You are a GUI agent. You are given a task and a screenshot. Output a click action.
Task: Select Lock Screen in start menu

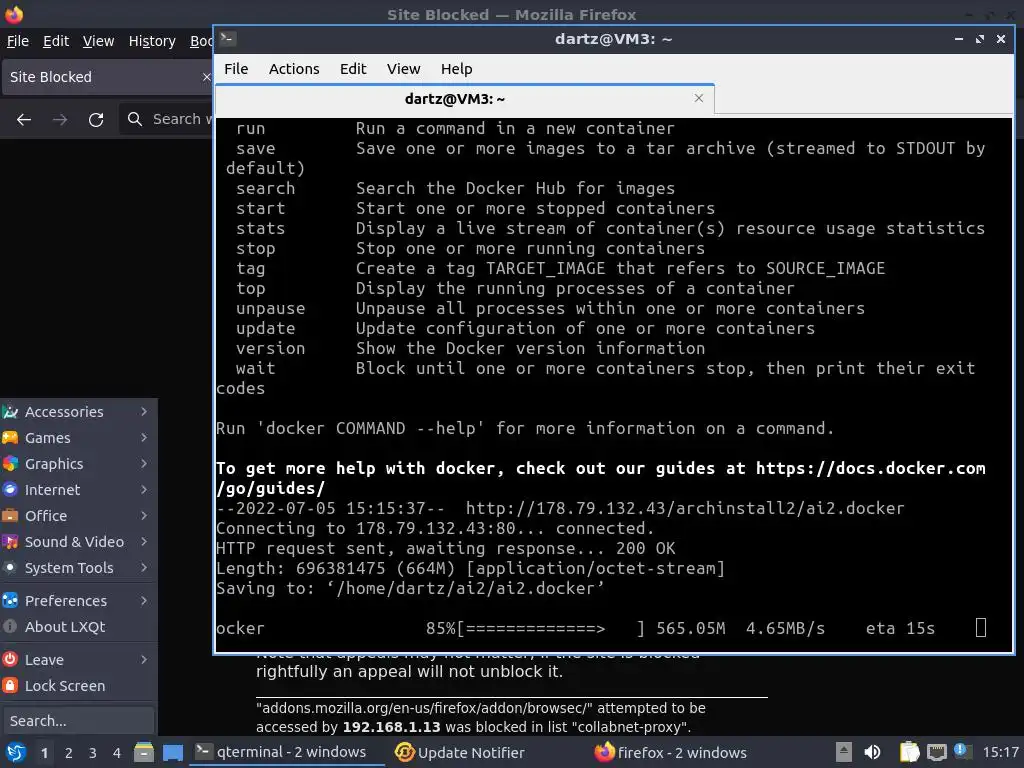pyautogui.click(x=78, y=686)
